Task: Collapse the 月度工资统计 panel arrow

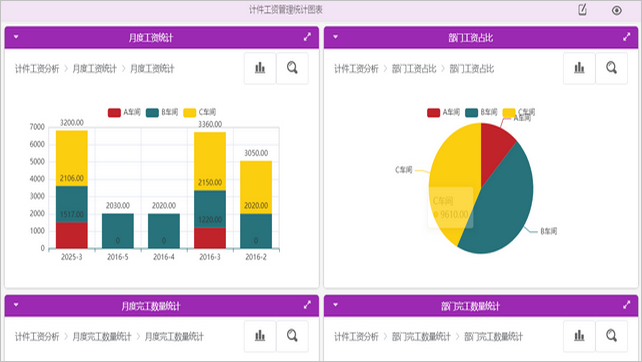Action: (x=16, y=37)
